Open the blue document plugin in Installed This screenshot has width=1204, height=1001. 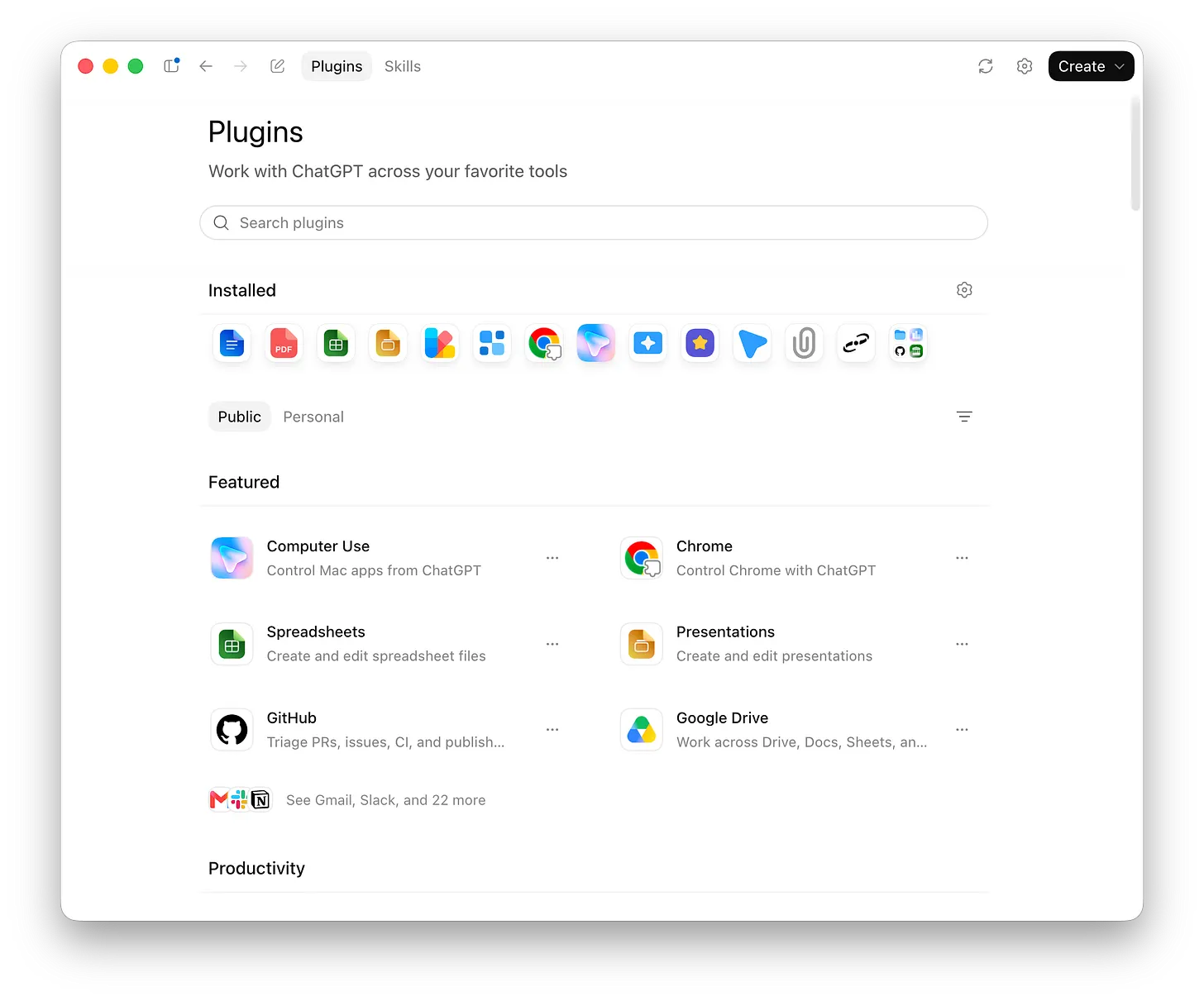click(232, 343)
